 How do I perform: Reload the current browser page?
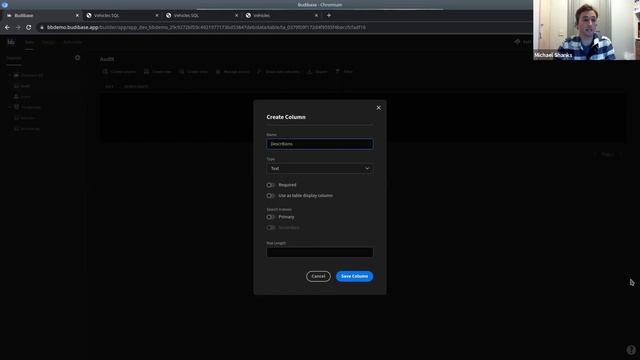(x=29, y=27)
